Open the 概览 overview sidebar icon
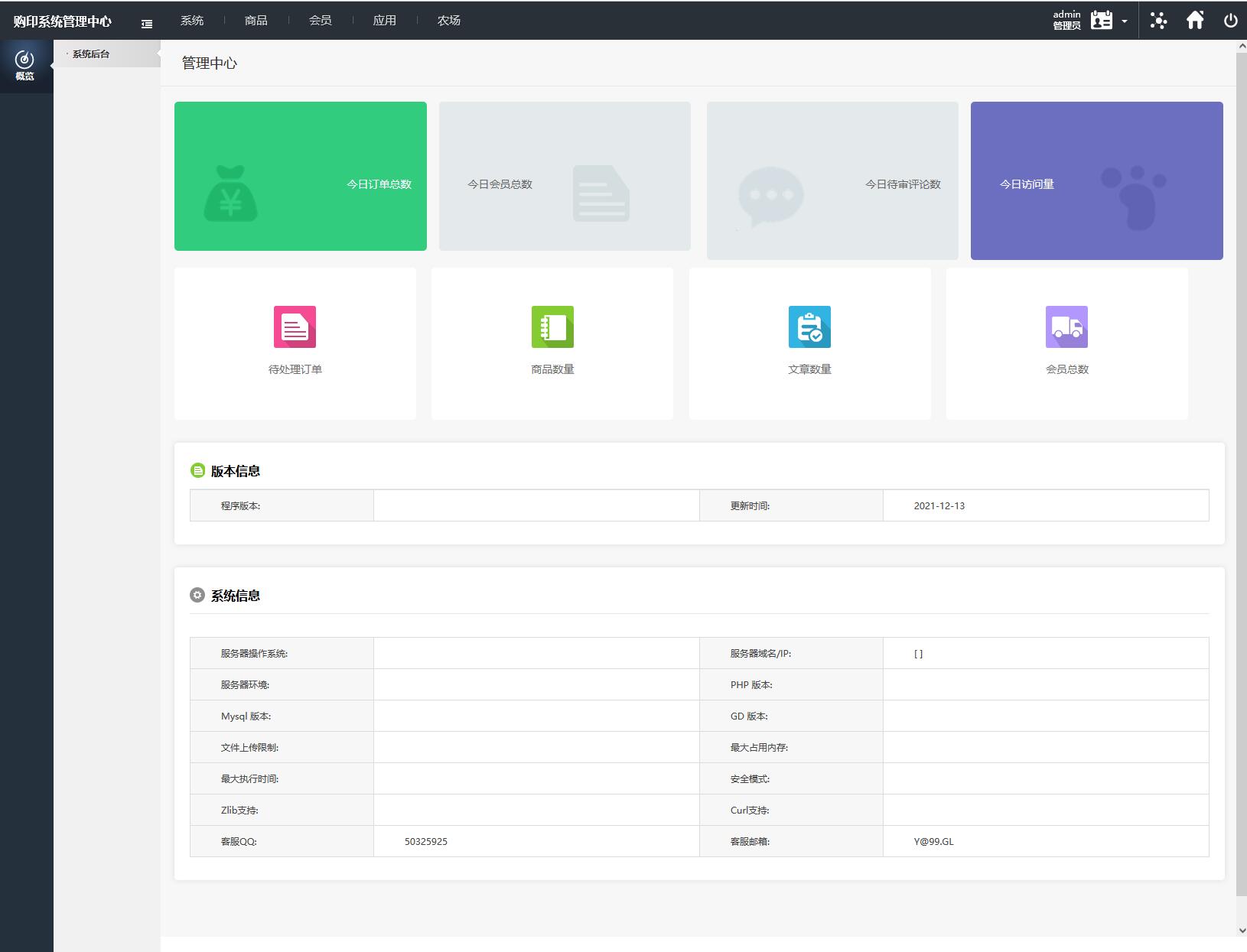1247x952 pixels. [x=25, y=66]
